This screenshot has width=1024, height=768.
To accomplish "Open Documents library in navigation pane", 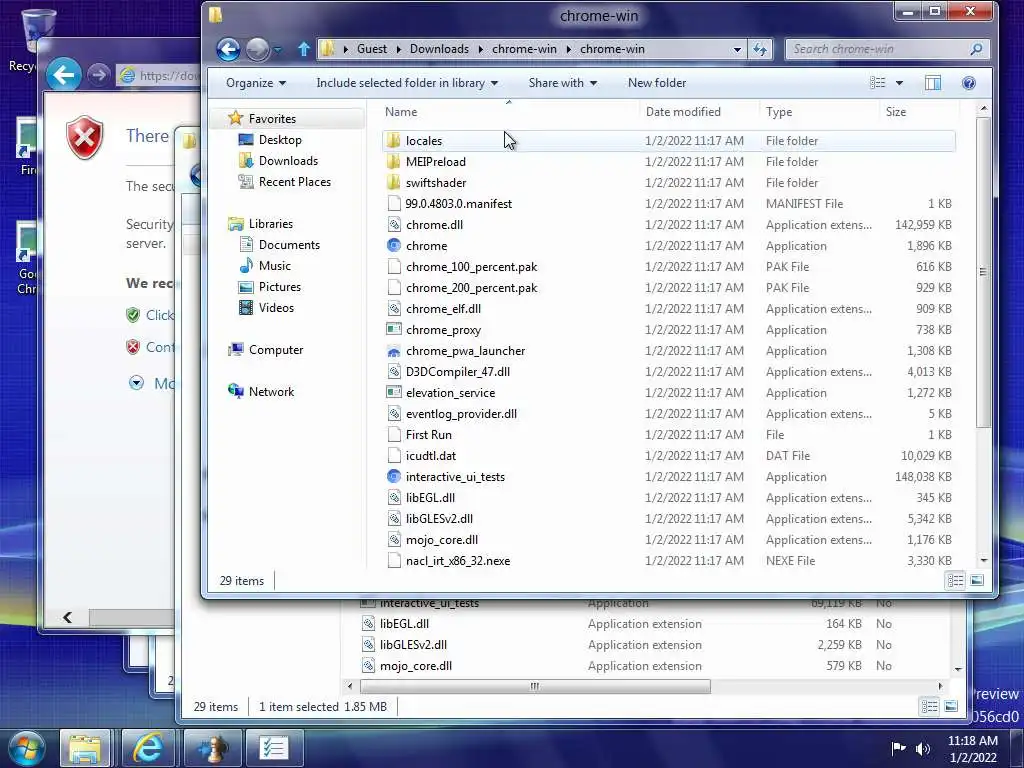I will pyautogui.click(x=289, y=245).
